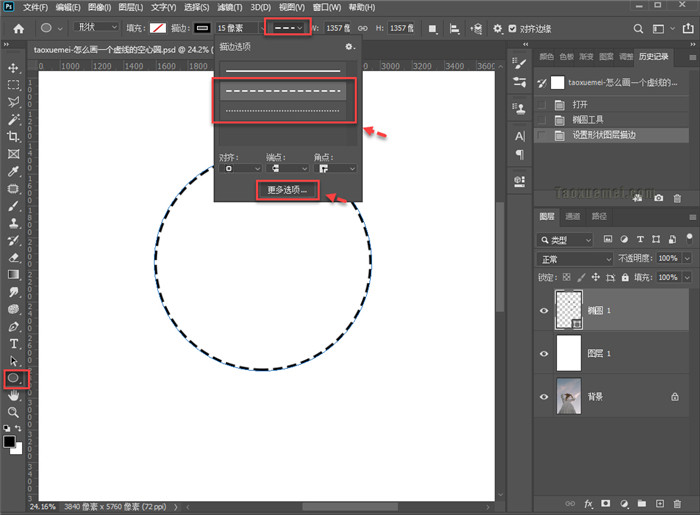The image size is (700, 515).
Task: Create new snapshot camera icon
Action: pyautogui.click(x=658, y=198)
